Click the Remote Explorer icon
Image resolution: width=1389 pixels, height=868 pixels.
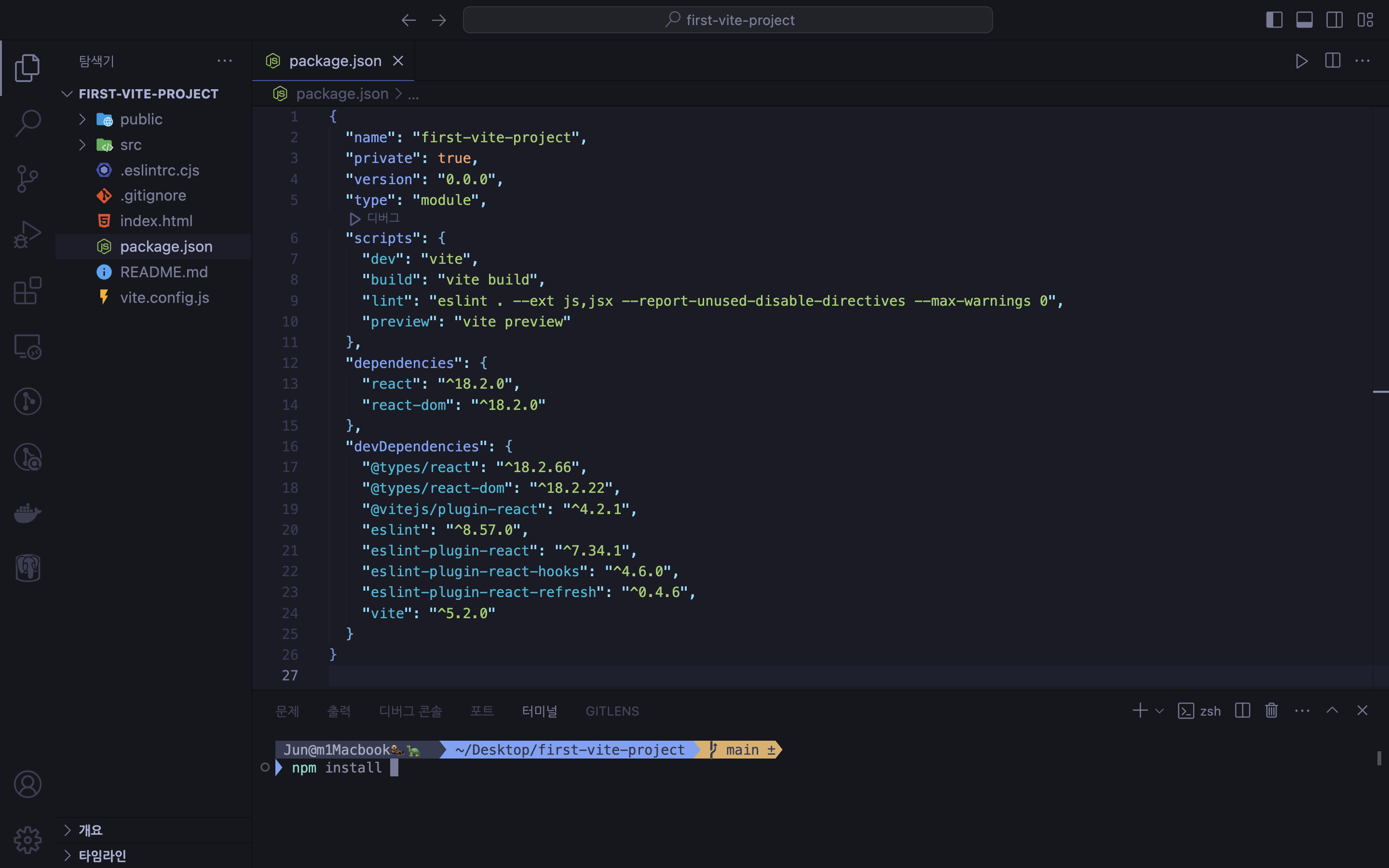click(x=27, y=346)
